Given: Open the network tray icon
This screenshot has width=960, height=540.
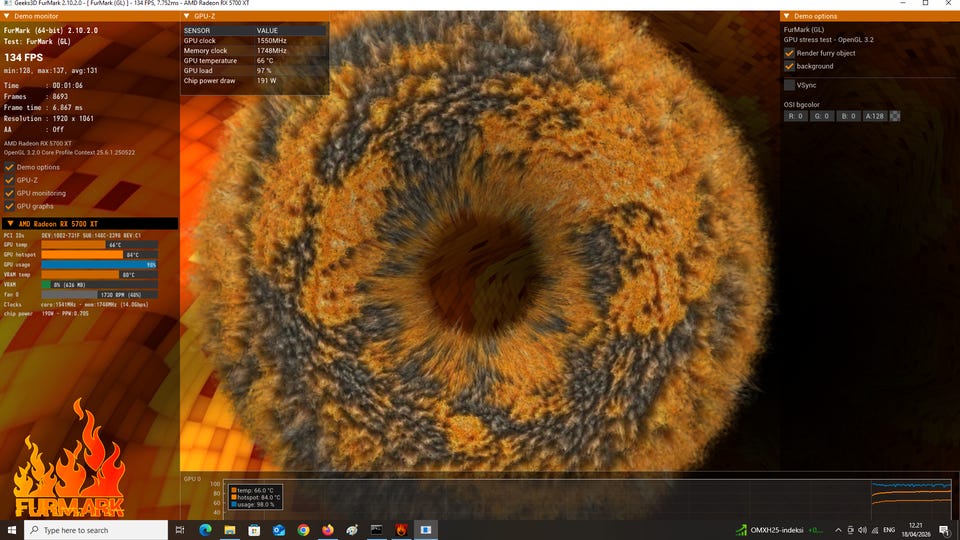Looking at the screenshot, I should [x=875, y=530].
